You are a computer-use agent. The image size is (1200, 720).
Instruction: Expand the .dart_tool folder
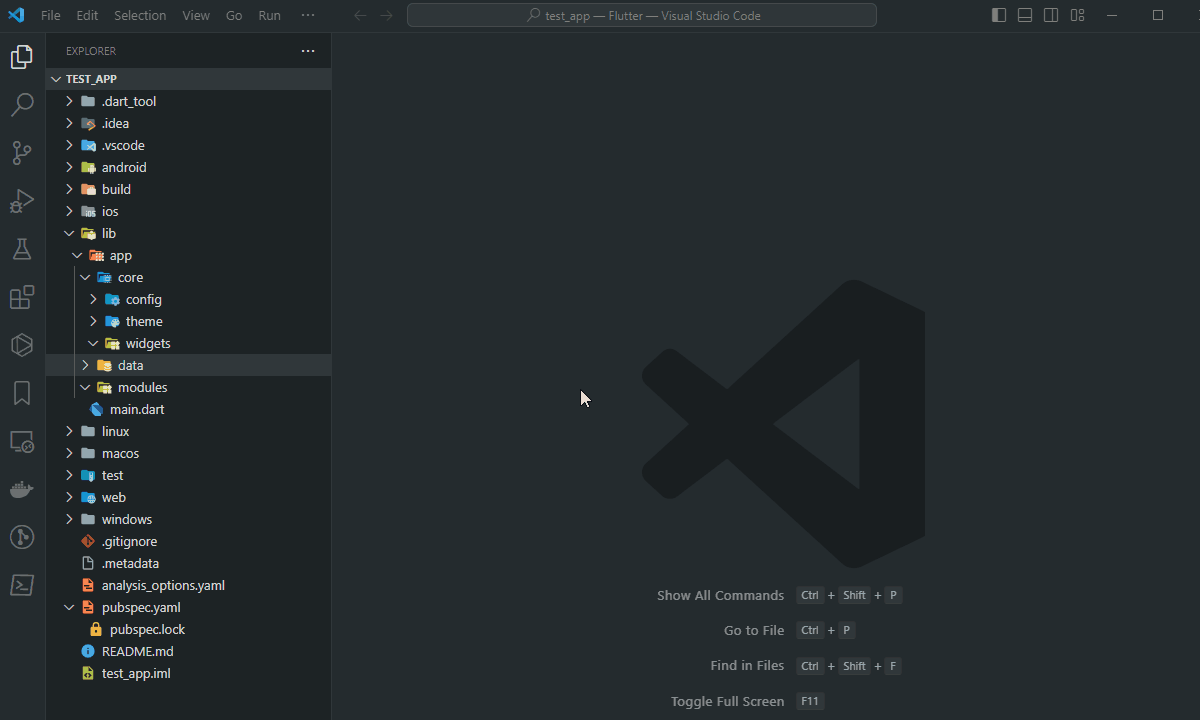click(x=69, y=101)
